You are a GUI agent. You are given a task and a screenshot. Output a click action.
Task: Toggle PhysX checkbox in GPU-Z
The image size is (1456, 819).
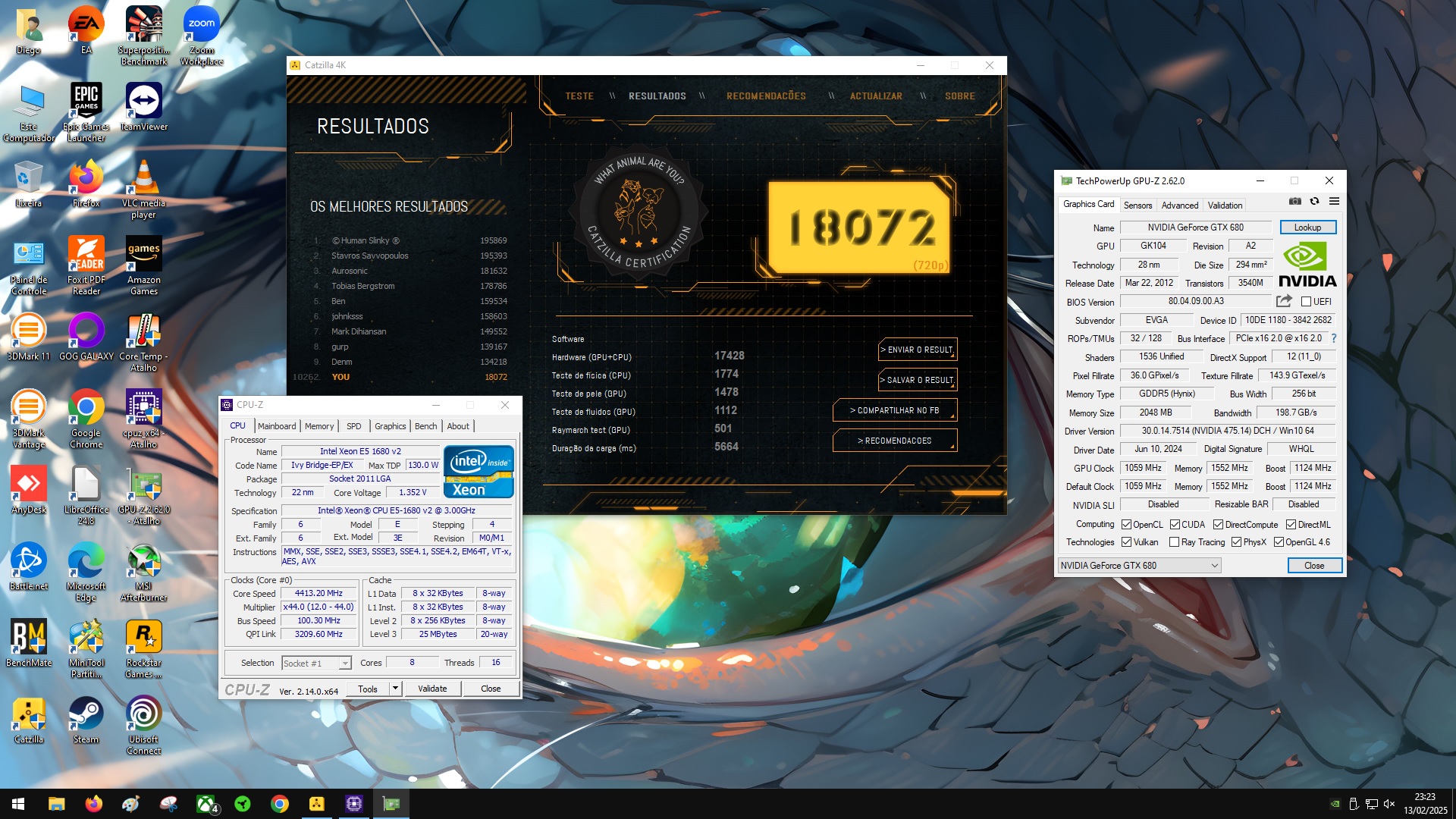pos(1236,542)
